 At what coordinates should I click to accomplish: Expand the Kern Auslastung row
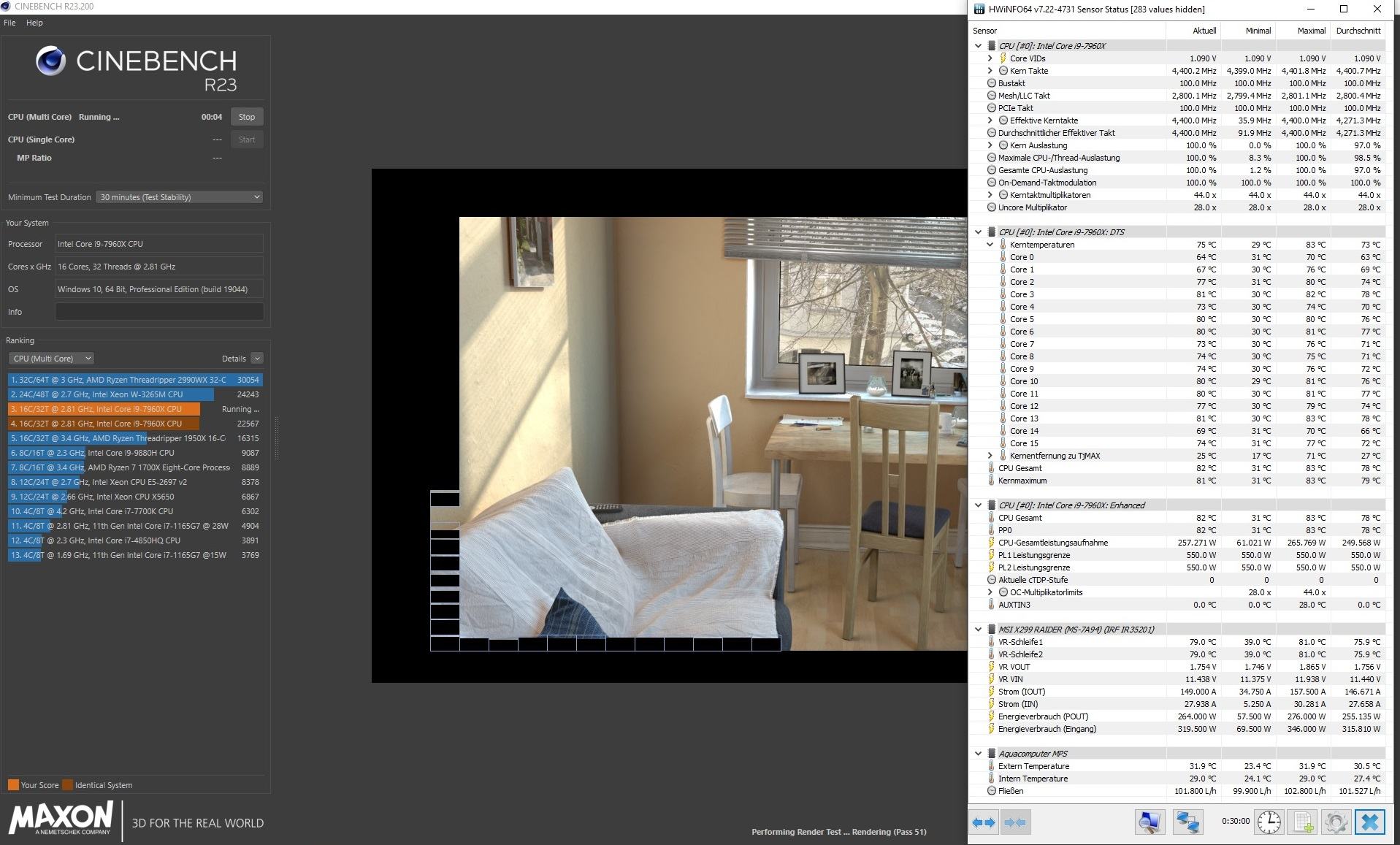point(990,145)
